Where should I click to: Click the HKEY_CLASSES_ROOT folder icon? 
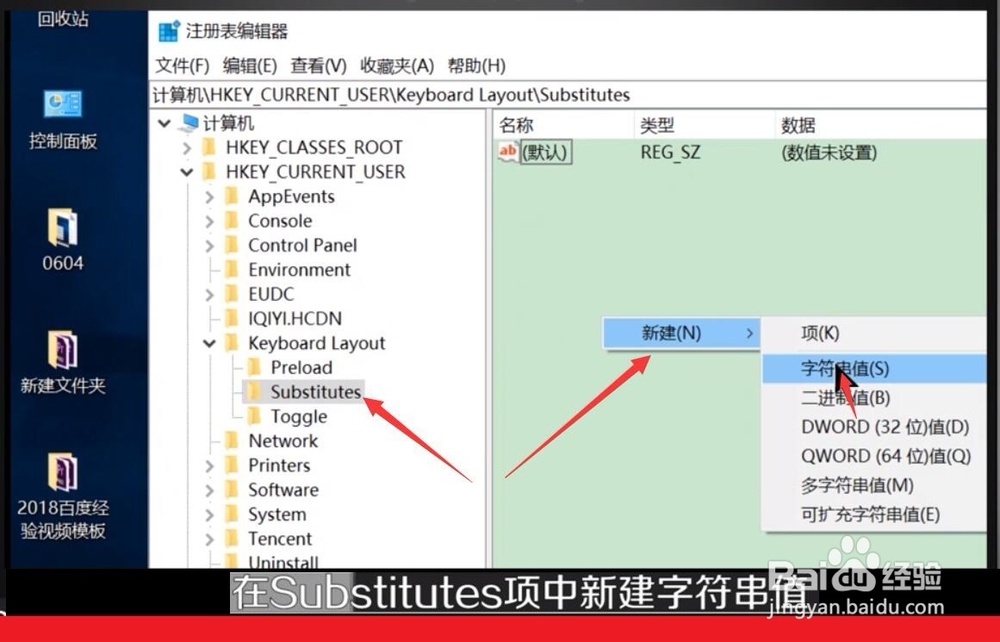[209, 147]
